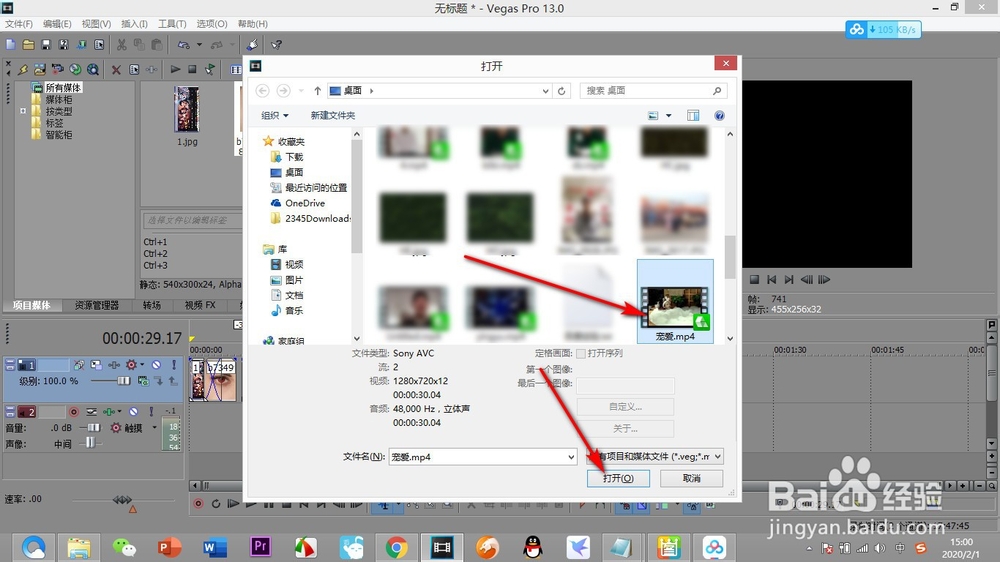Screen dimensions: 1000x562
Task: Open the 组织 dropdown in dialog
Action: (x=275, y=115)
